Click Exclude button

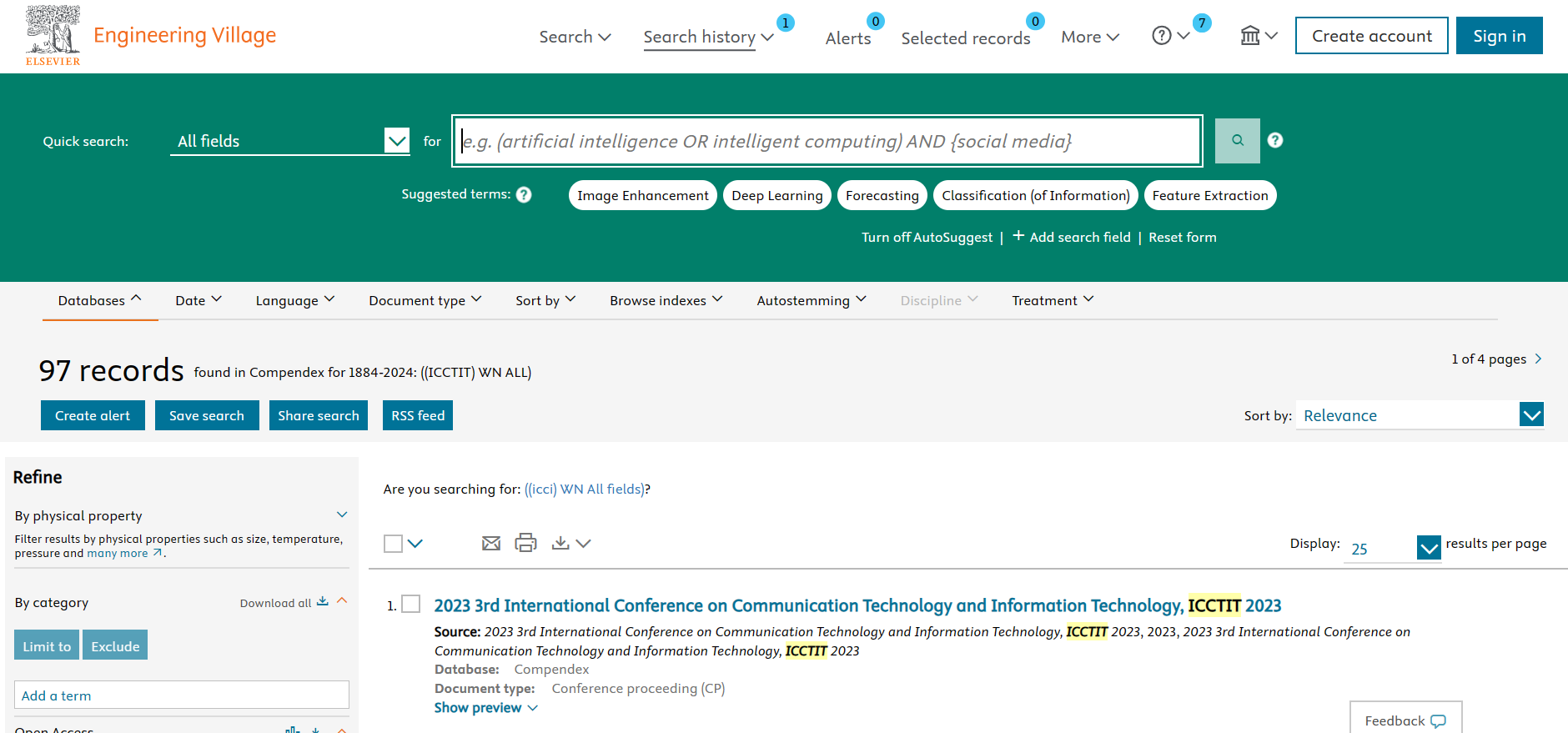click(115, 645)
